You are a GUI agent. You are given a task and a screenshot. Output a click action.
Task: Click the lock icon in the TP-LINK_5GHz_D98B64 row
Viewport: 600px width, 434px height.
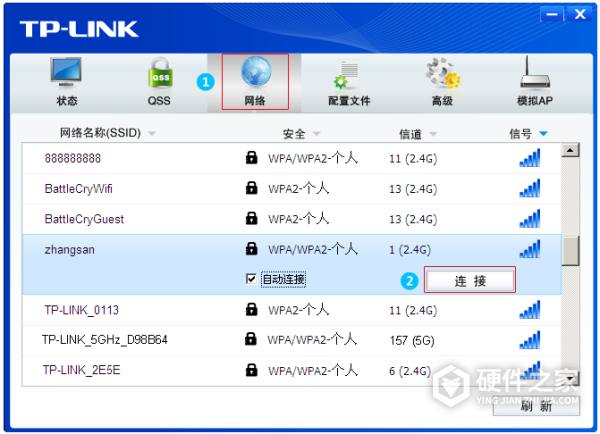point(251,339)
